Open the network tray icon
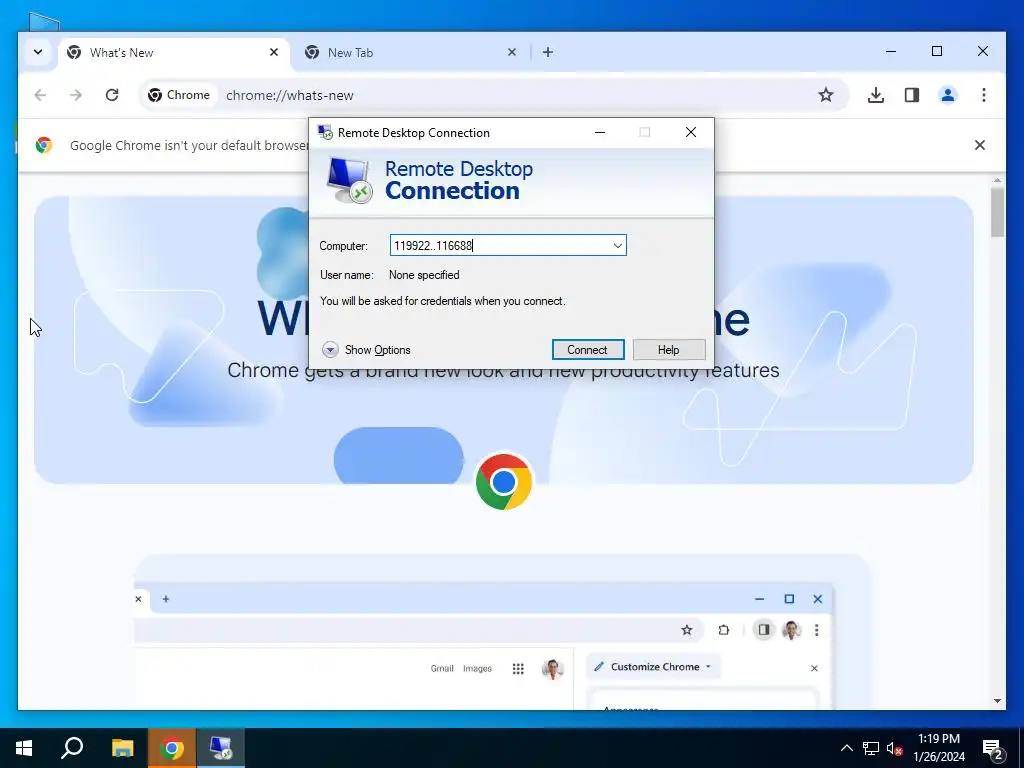The image size is (1024, 768). coord(871,748)
